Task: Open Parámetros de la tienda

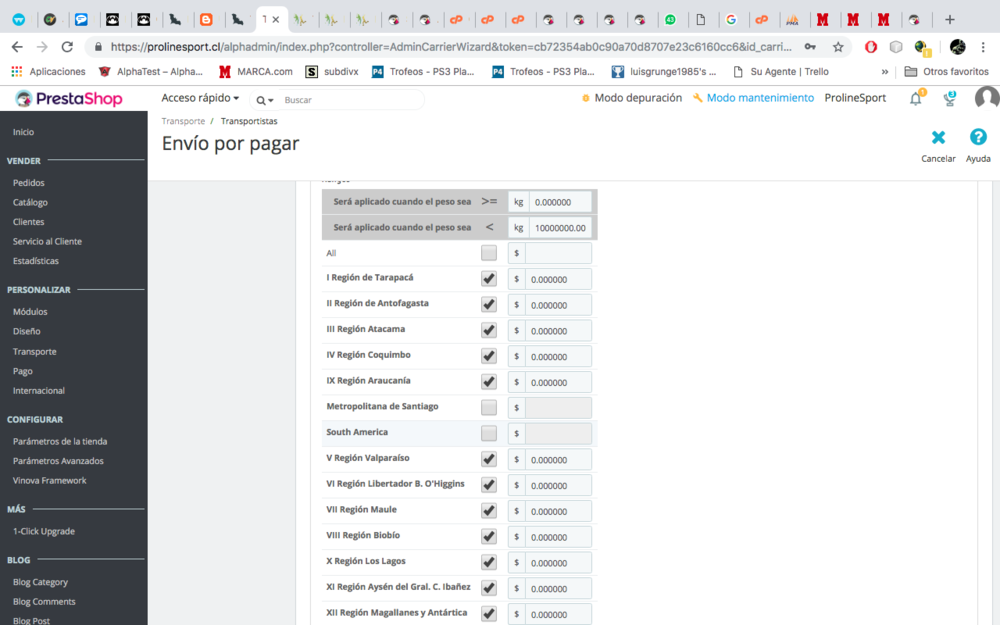Action: [x=60, y=441]
